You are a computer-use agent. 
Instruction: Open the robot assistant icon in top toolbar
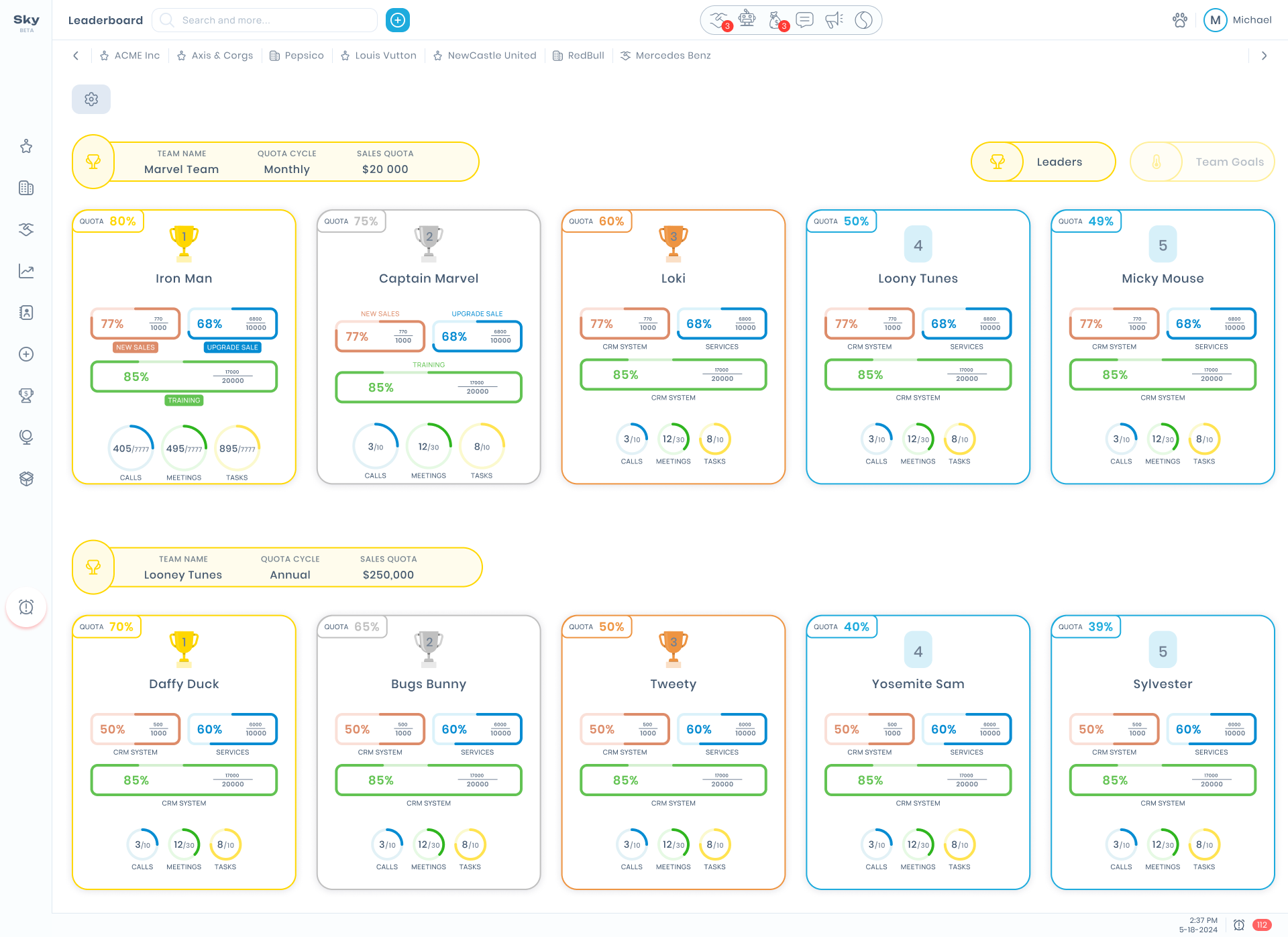coord(747,19)
